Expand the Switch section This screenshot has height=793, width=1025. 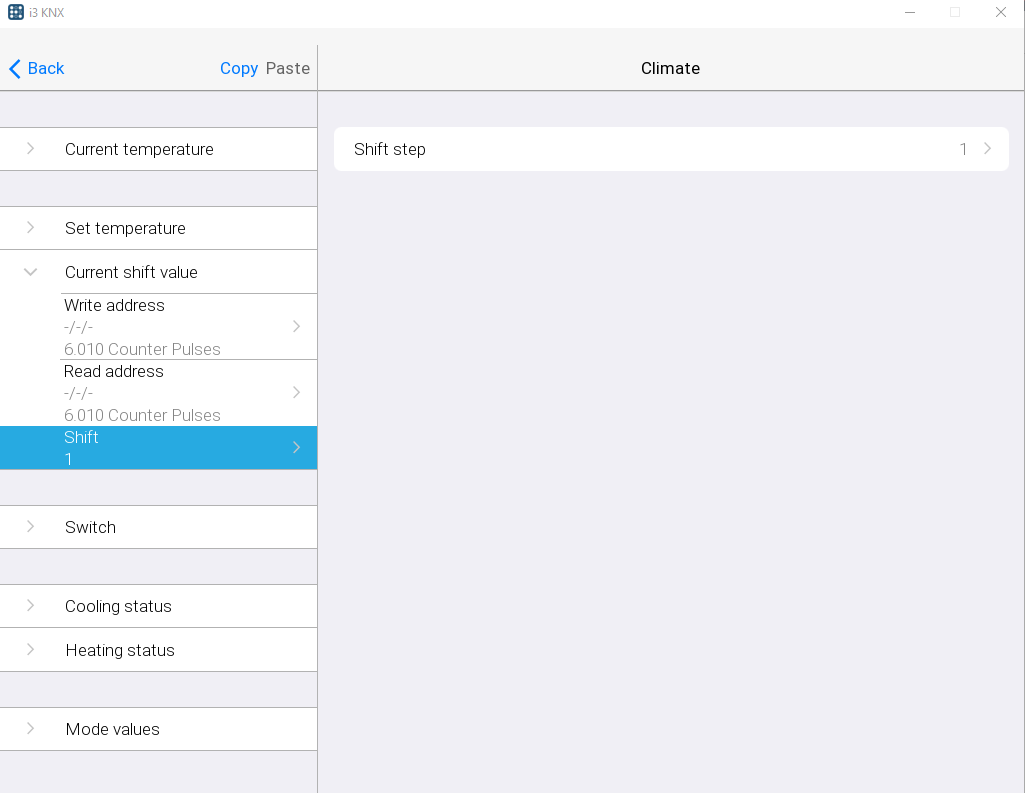90,527
